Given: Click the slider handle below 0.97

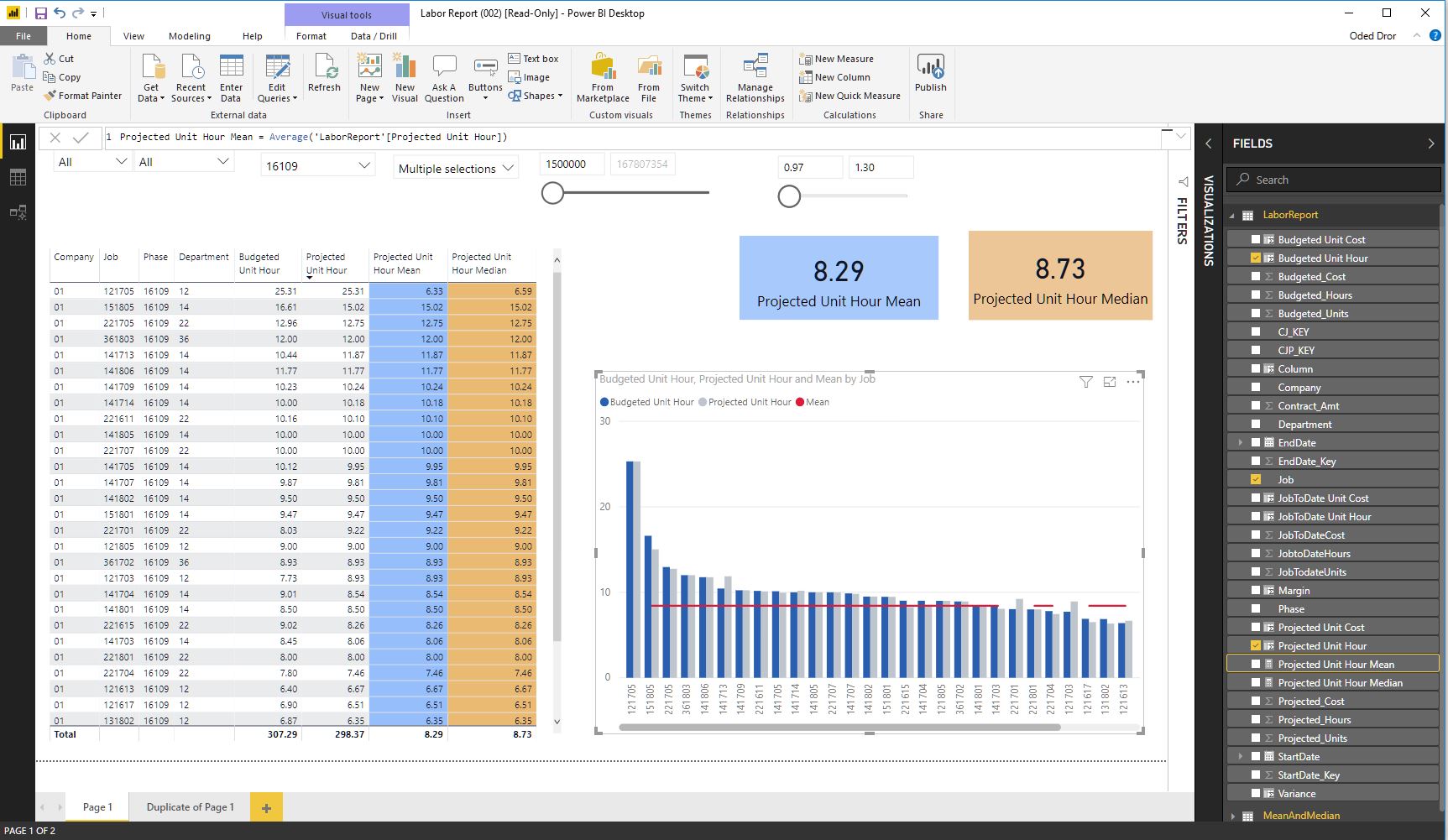Looking at the screenshot, I should click(x=789, y=196).
